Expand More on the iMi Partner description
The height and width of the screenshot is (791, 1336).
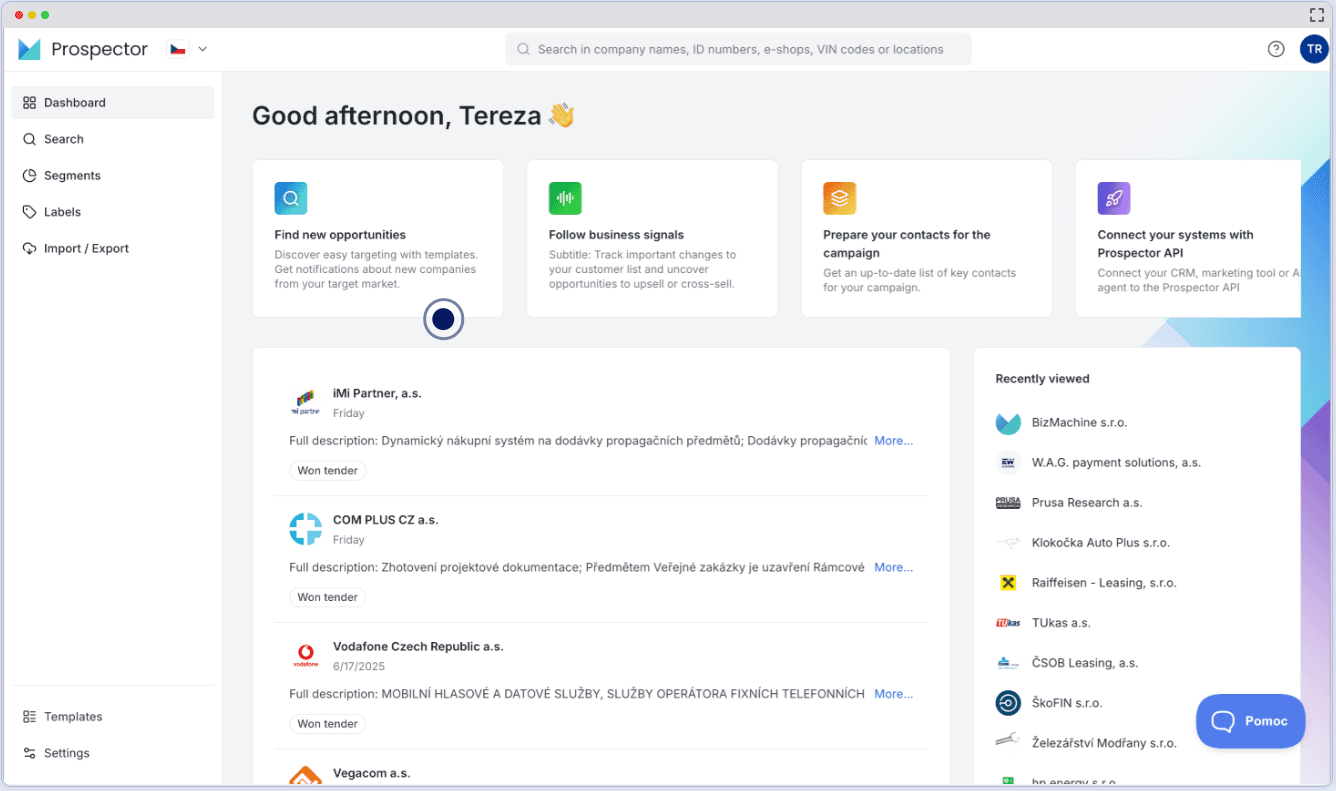[893, 440]
